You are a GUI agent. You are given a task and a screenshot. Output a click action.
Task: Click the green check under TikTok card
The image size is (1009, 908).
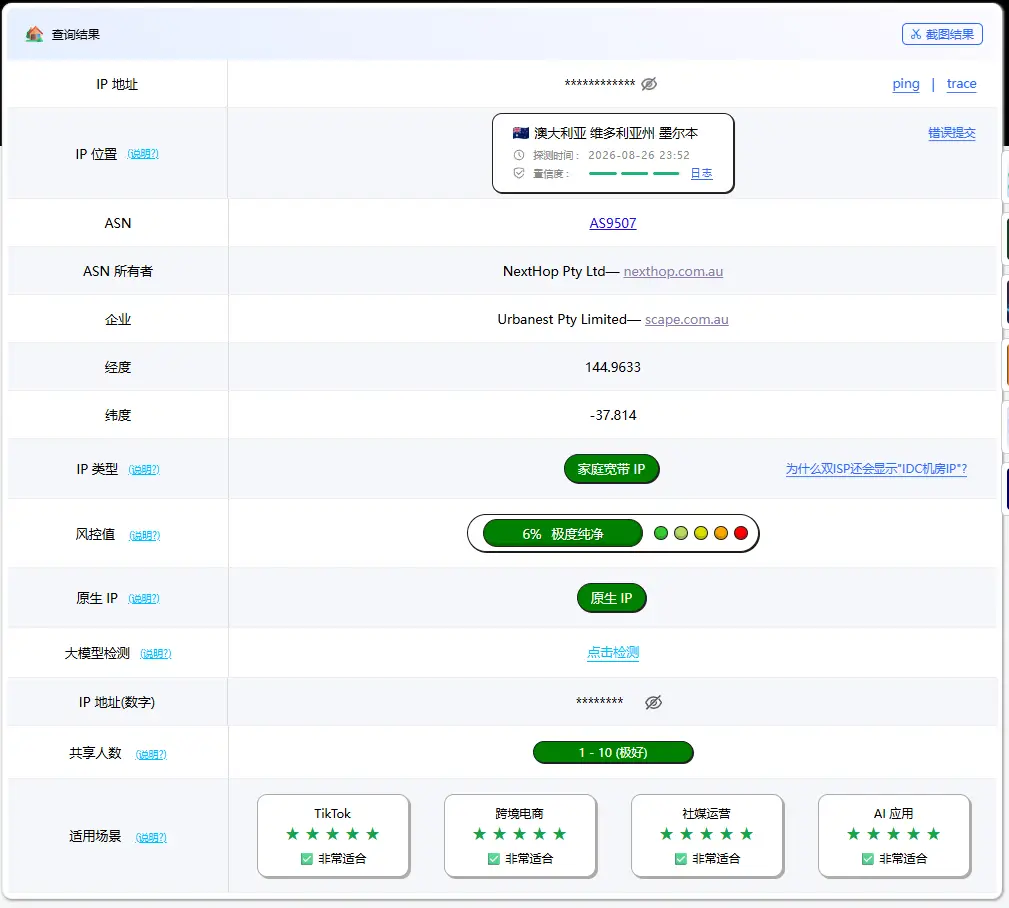tap(306, 858)
